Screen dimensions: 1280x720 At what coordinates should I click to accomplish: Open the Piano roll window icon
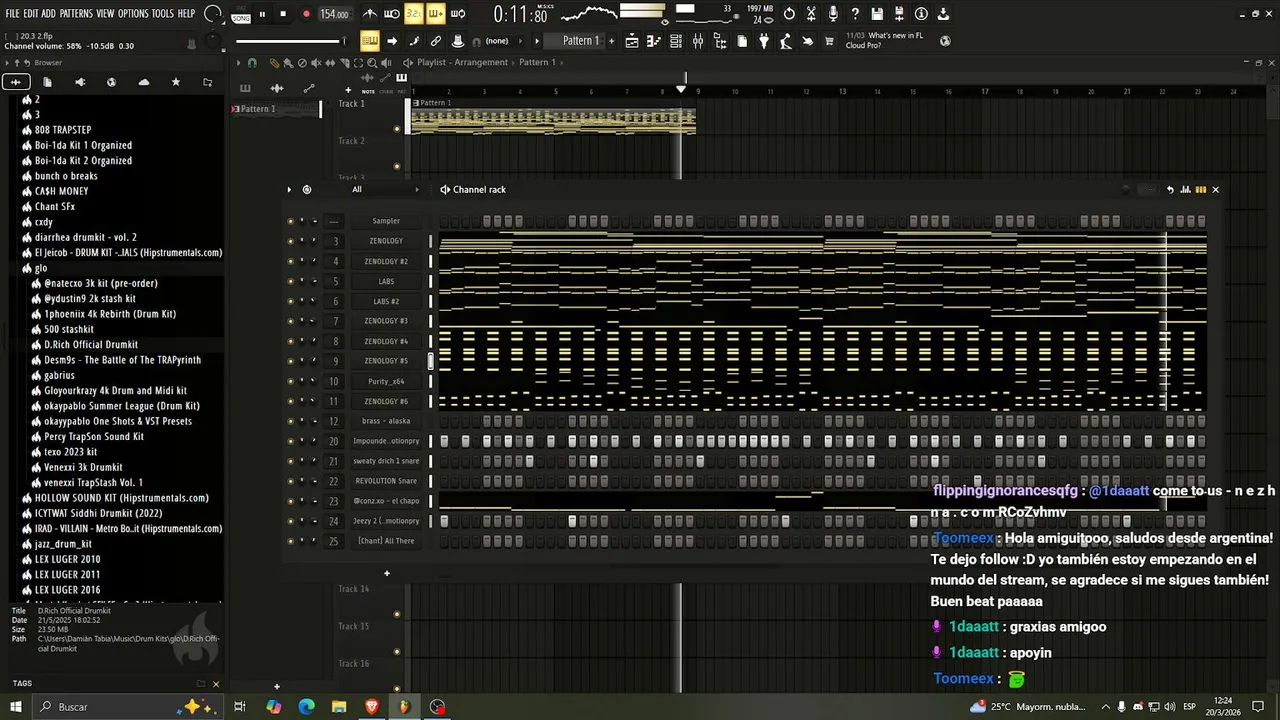[653, 41]
